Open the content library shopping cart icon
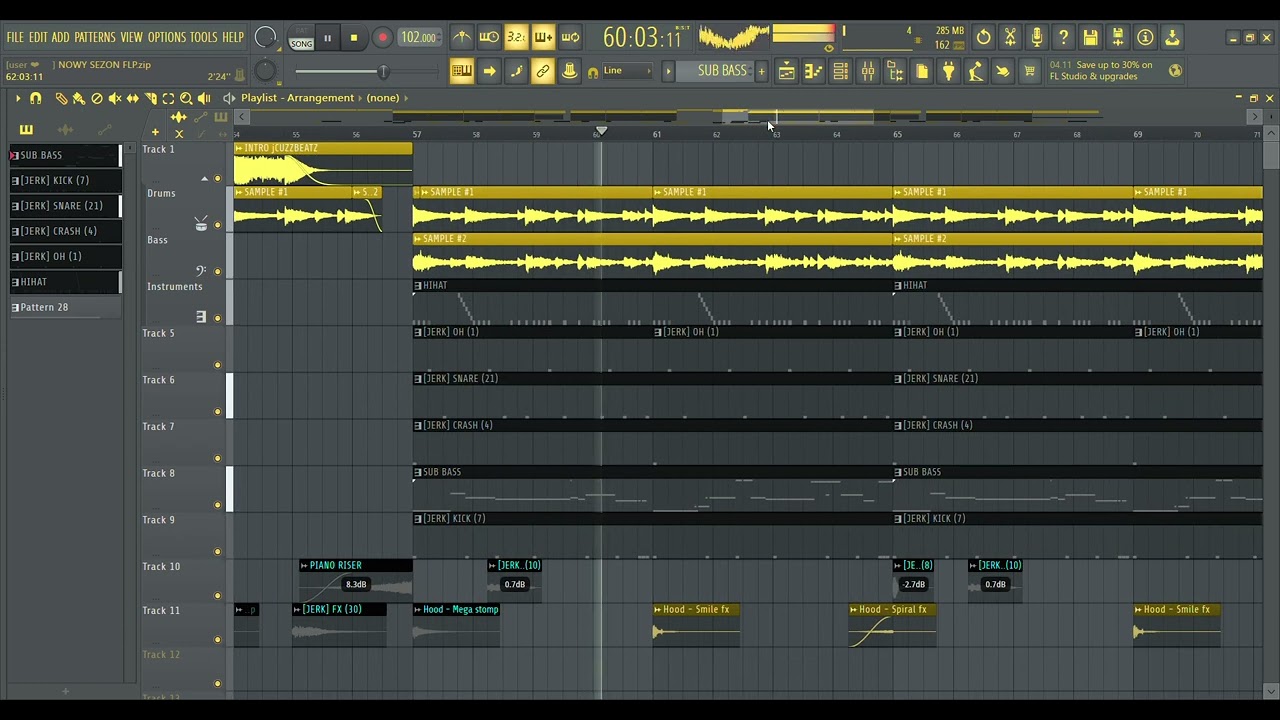1280x720 pixels. pos(1030,71)
